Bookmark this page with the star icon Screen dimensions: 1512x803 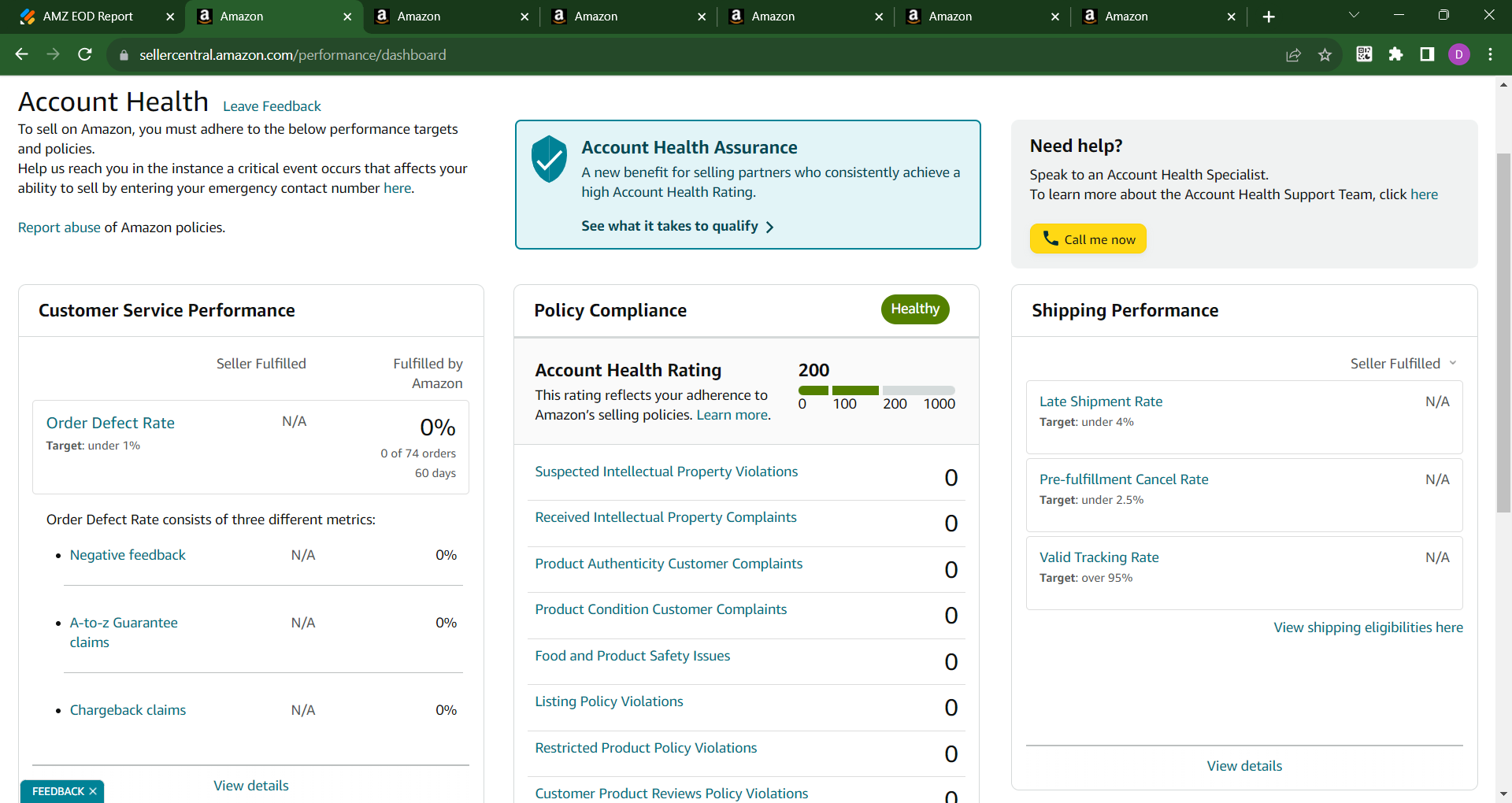[x=1325, y=55]
